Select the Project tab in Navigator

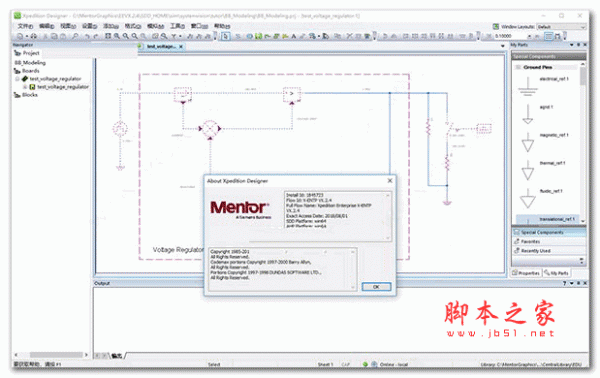(x=27, y=53)
